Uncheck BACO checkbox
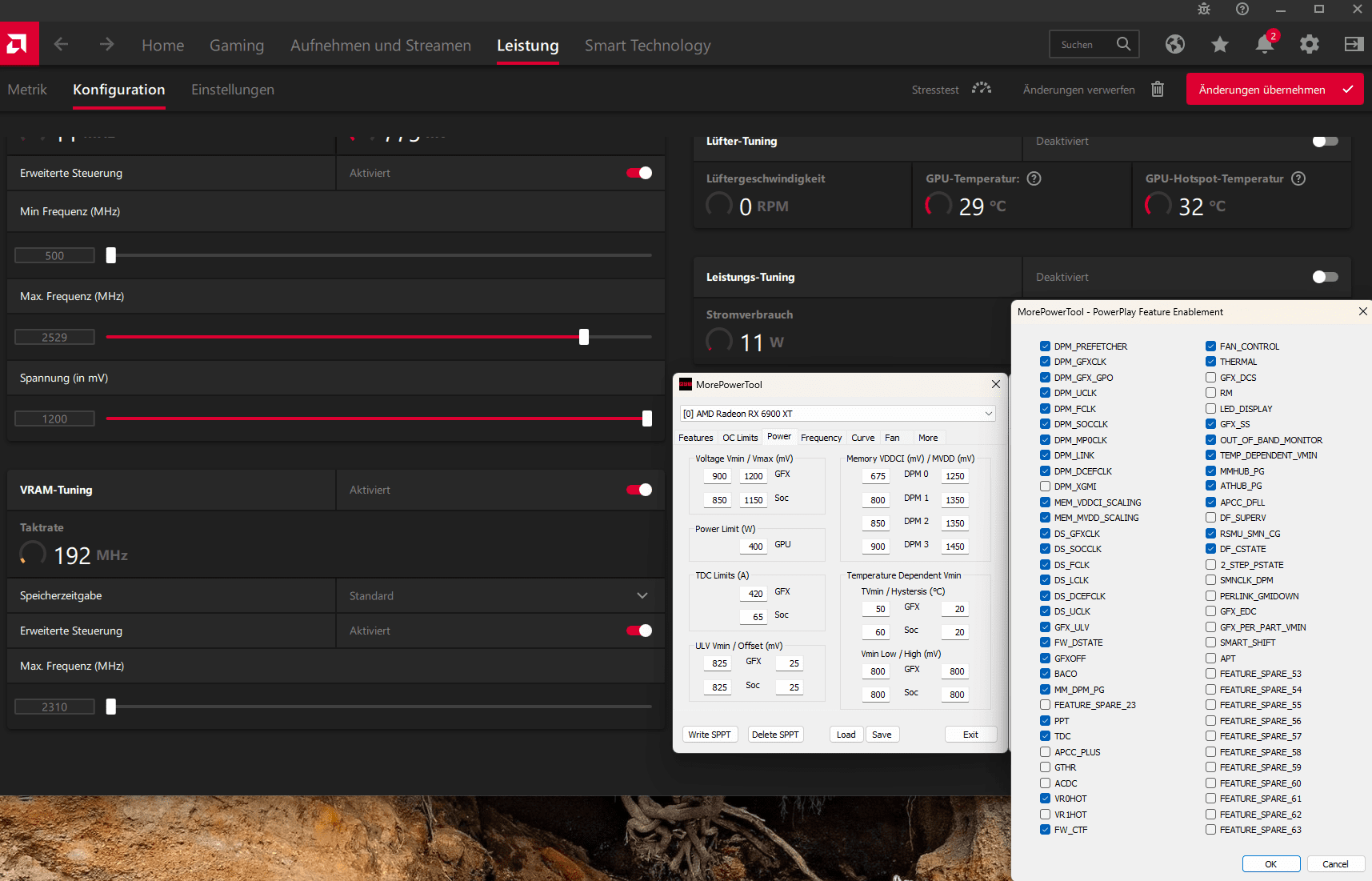Image resolution: width=1372 pixels, height=881 pixels. pyautogui.click(x=1045, y=674)
